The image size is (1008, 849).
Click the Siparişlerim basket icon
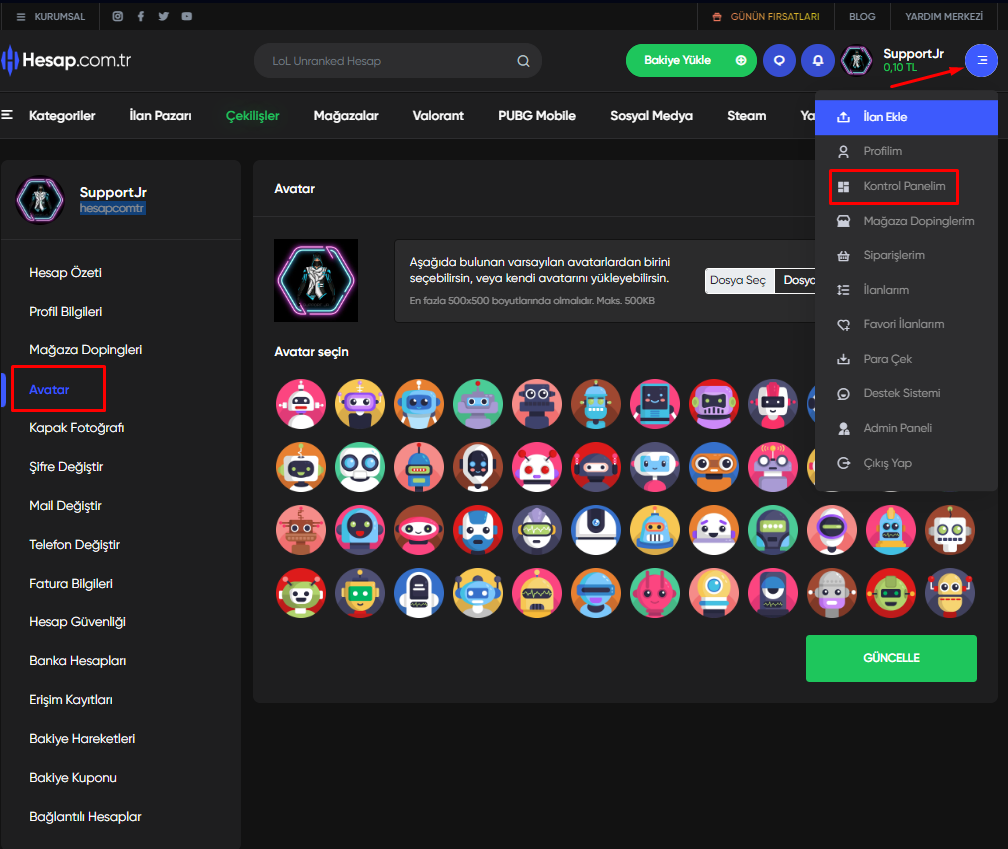pos(843,256)
